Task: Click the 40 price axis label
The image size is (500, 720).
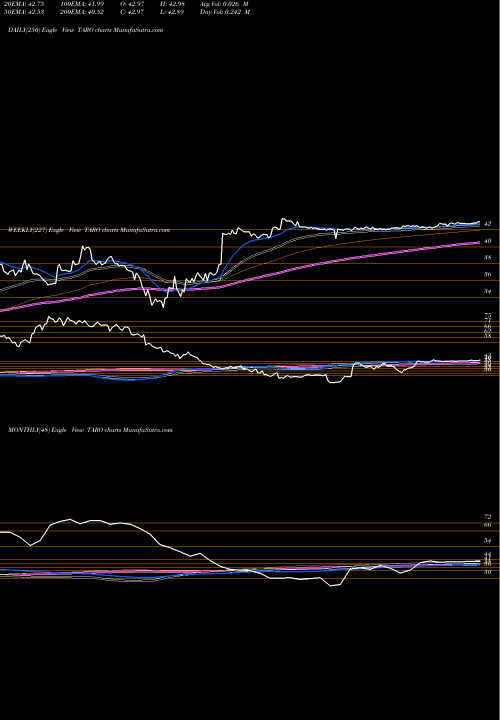Action: pos(488,241)
